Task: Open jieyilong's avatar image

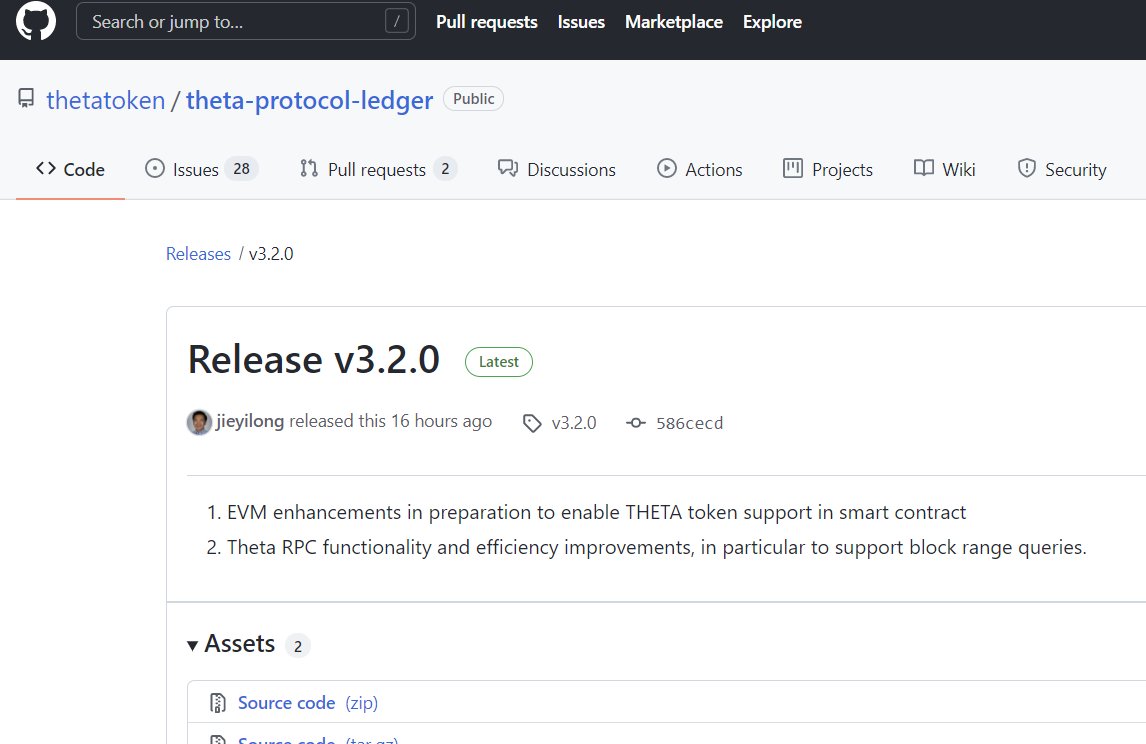Action: click(199, 422)
